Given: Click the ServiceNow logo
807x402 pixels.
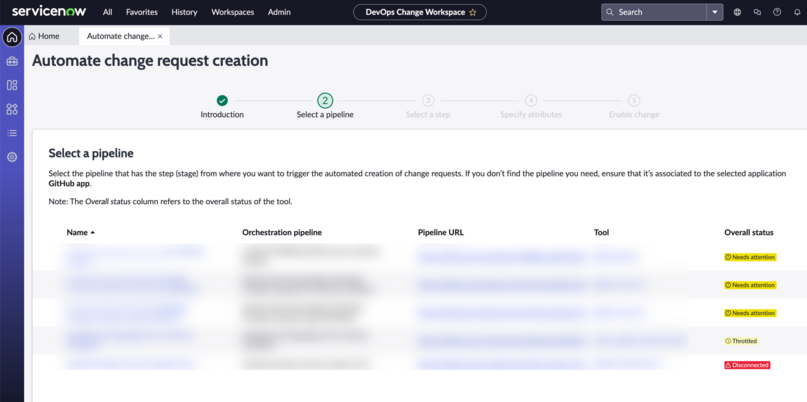Looking at the screenshot, I should tap(49, 11).
